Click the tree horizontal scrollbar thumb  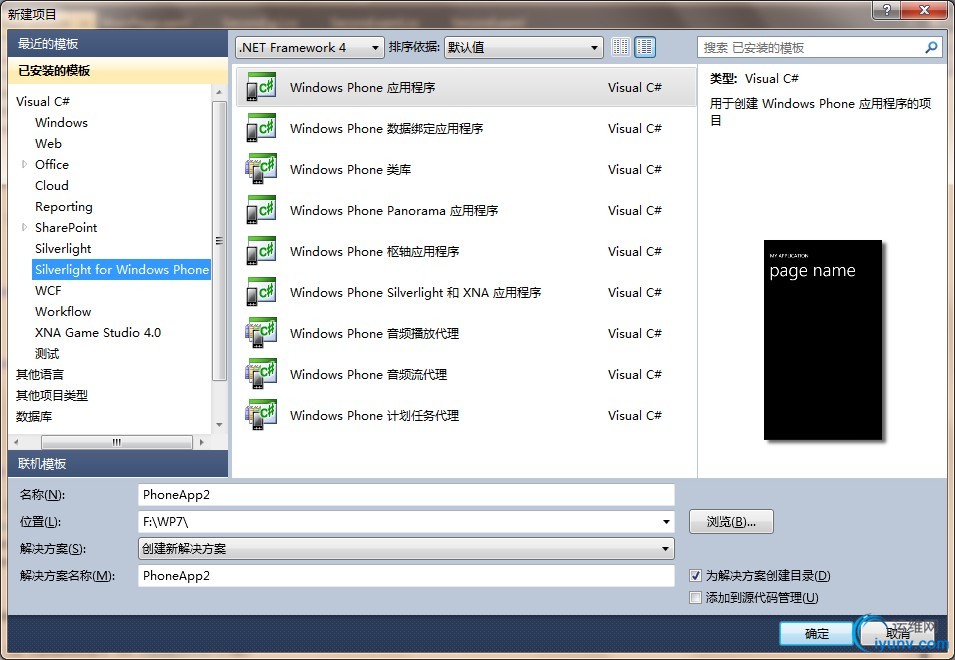(x=117, y=442)
